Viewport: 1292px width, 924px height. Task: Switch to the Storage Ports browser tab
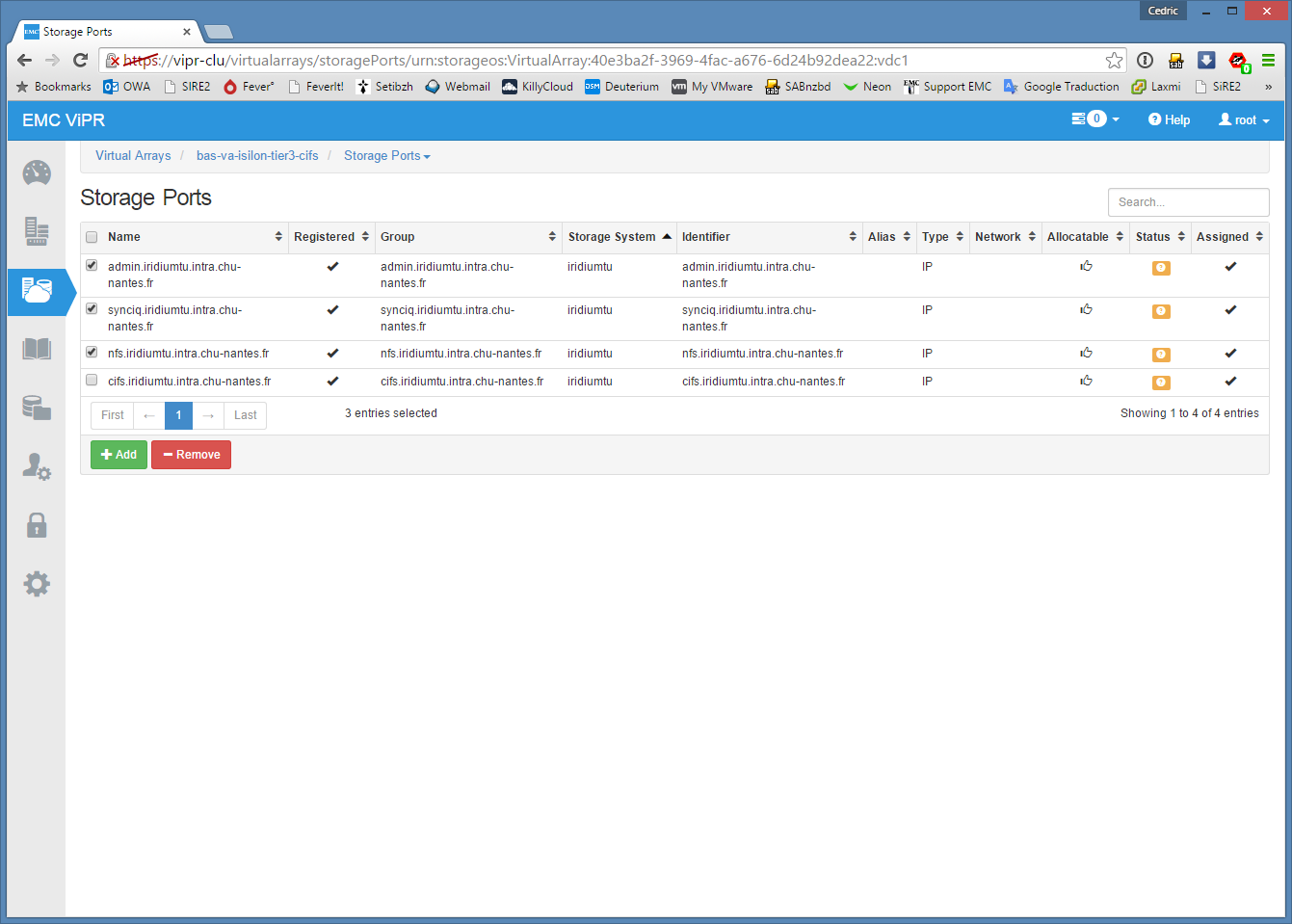(106, 32)
